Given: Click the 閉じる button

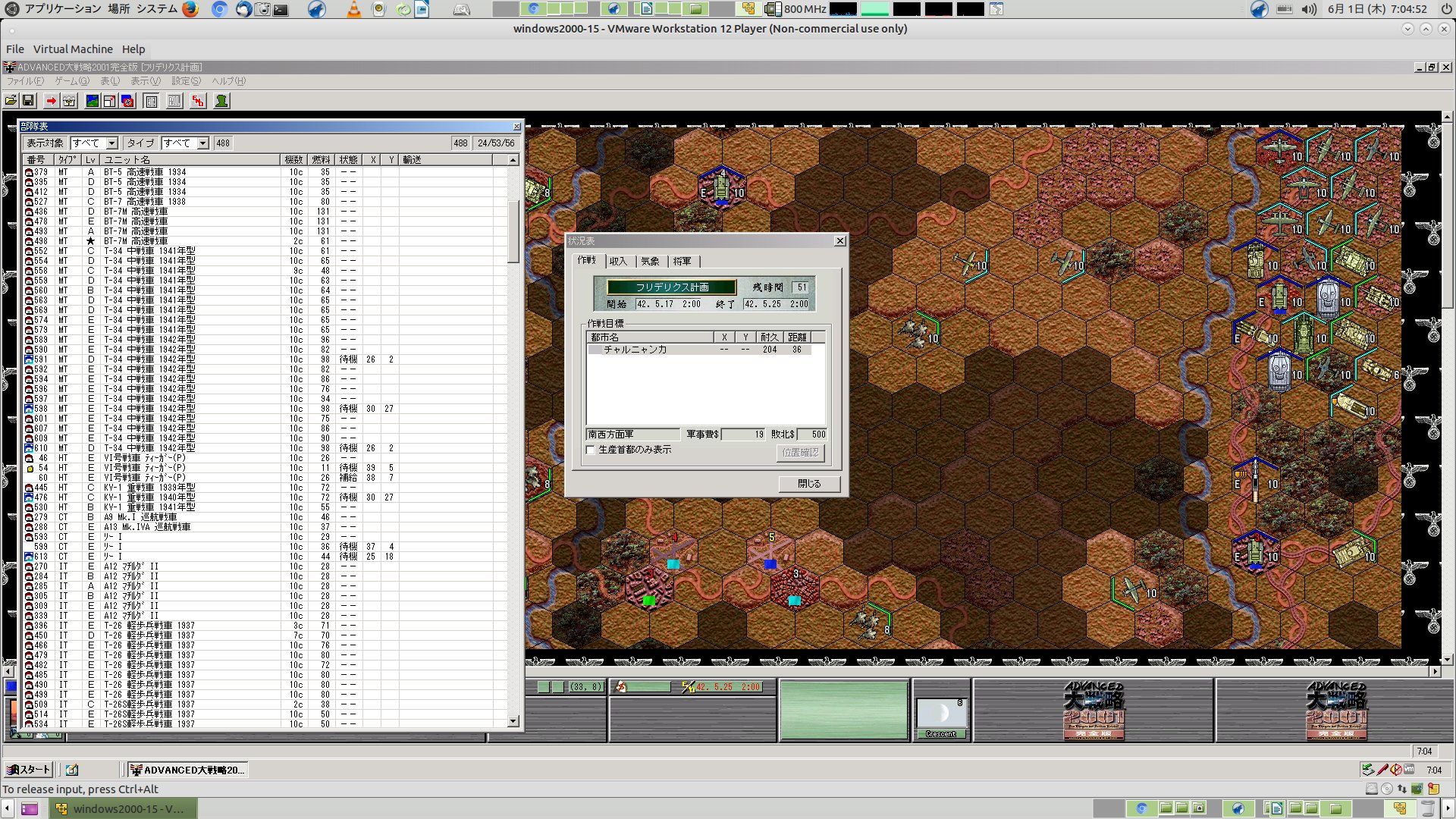Looking at the screenshot, I should coord(809,484).
